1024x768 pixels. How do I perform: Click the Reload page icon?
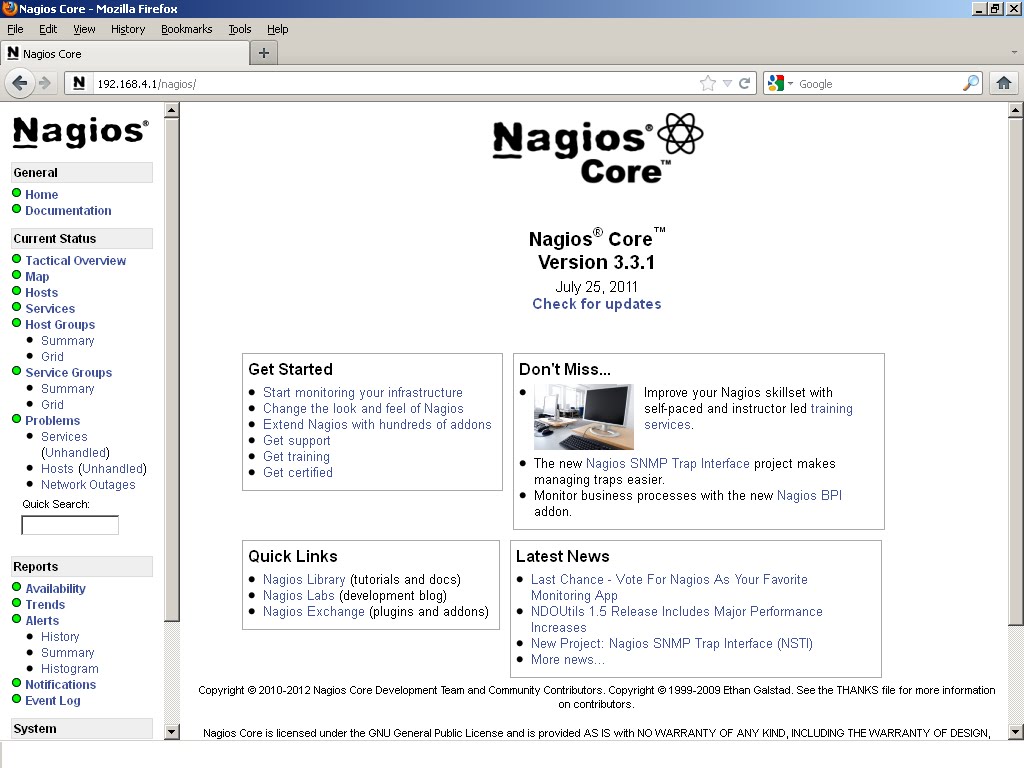(x=744, y=84)
